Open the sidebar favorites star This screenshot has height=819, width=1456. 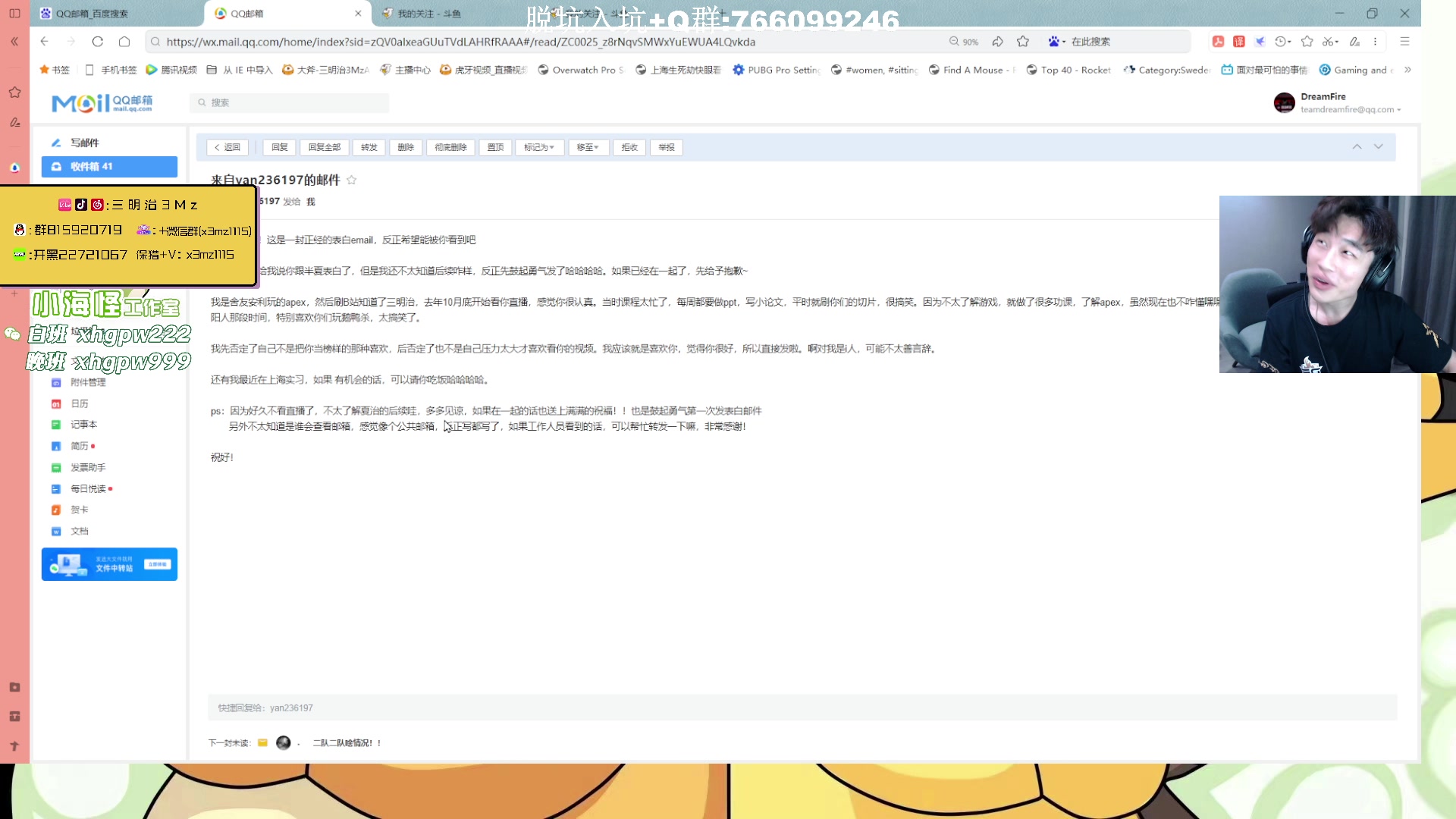coord(14,93)
